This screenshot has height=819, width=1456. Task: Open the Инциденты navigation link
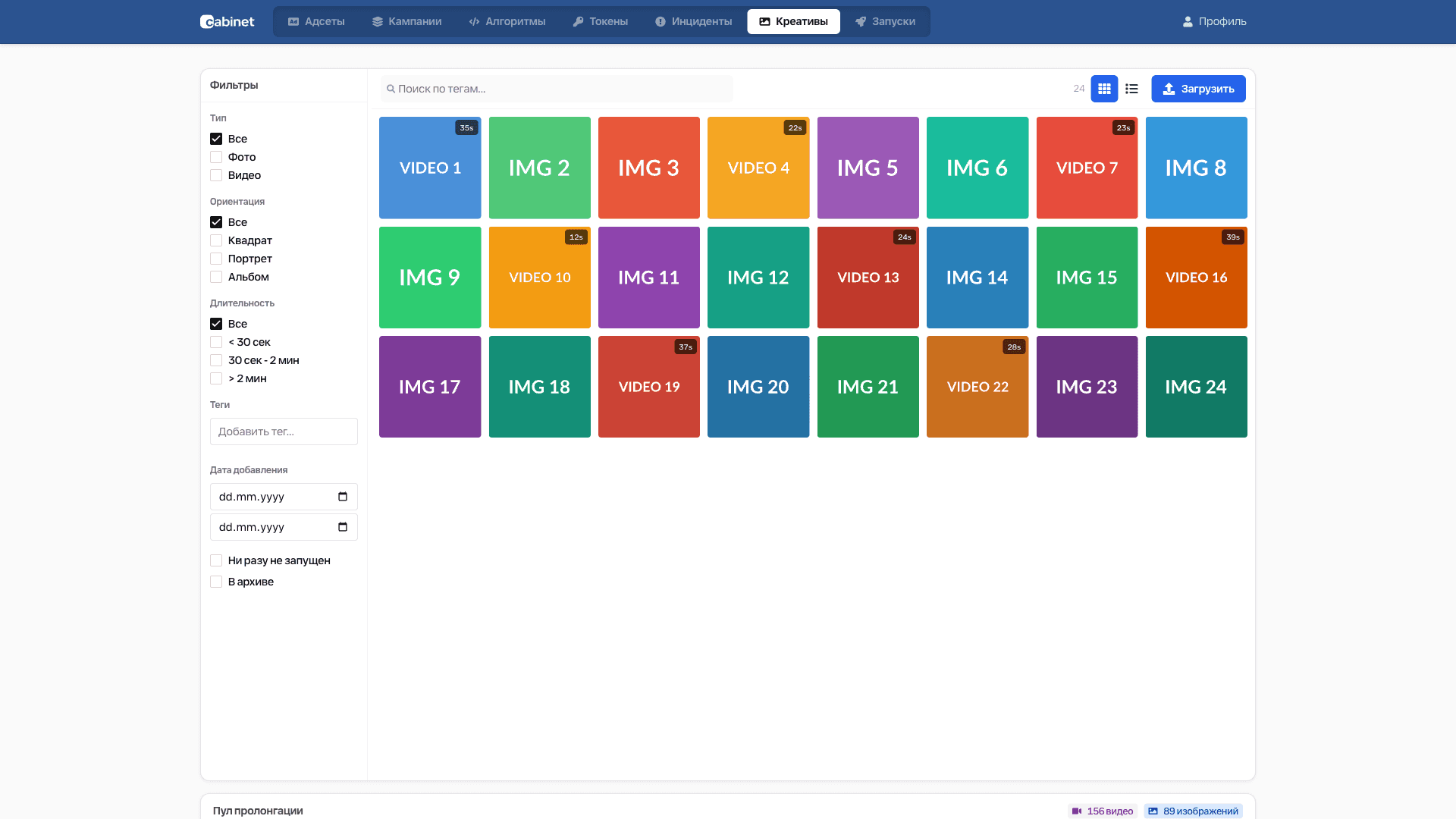click(693, 21)
